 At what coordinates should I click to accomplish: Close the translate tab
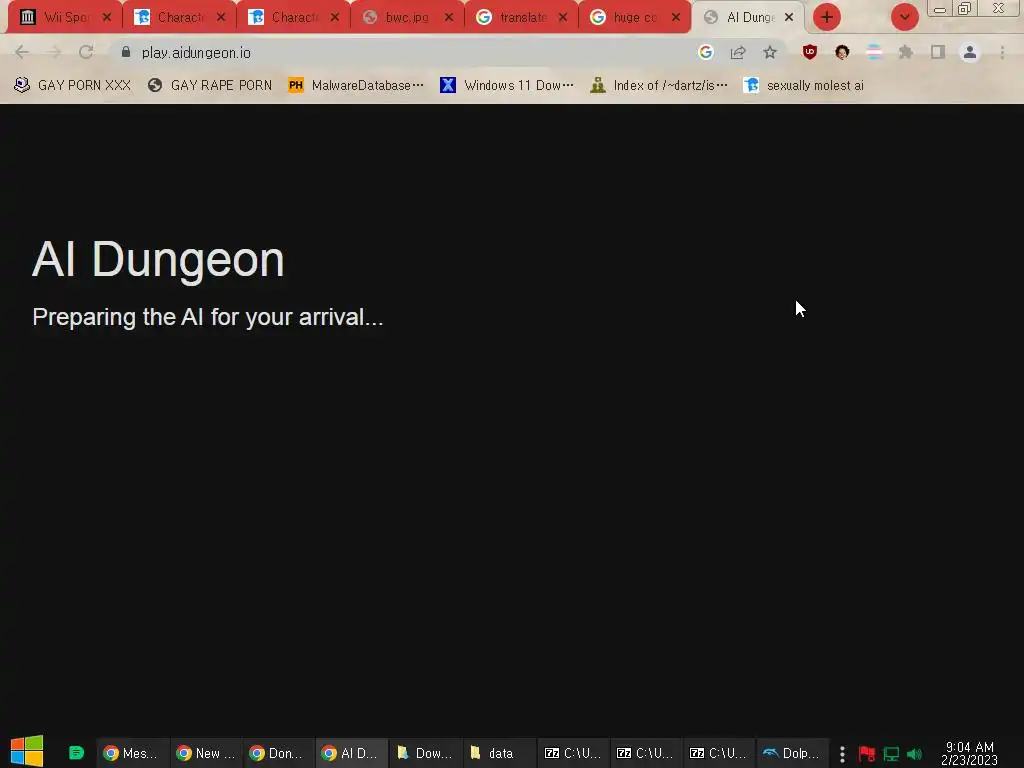[x=563, y=17]
